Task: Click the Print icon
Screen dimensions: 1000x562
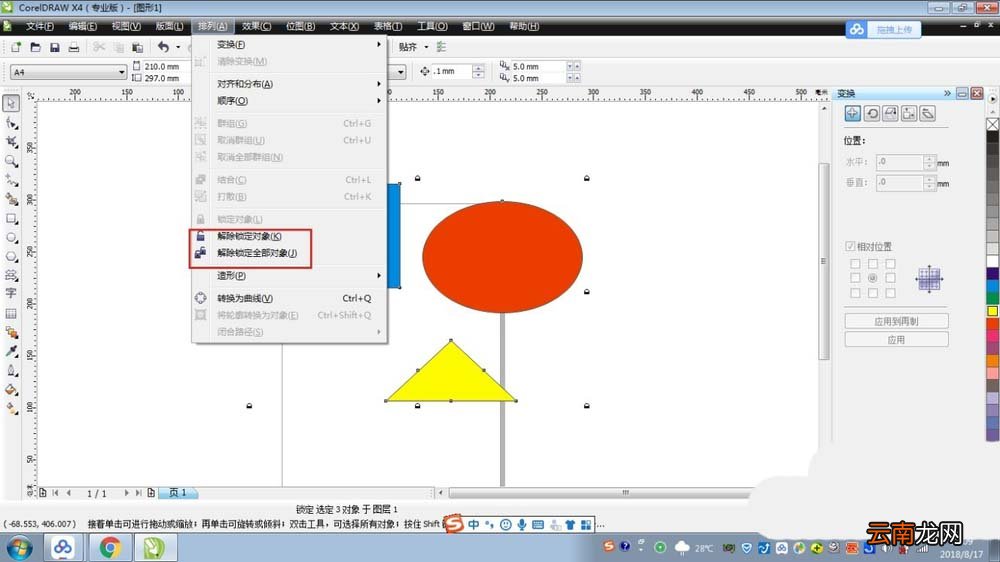Action: [x=74, y=47]
